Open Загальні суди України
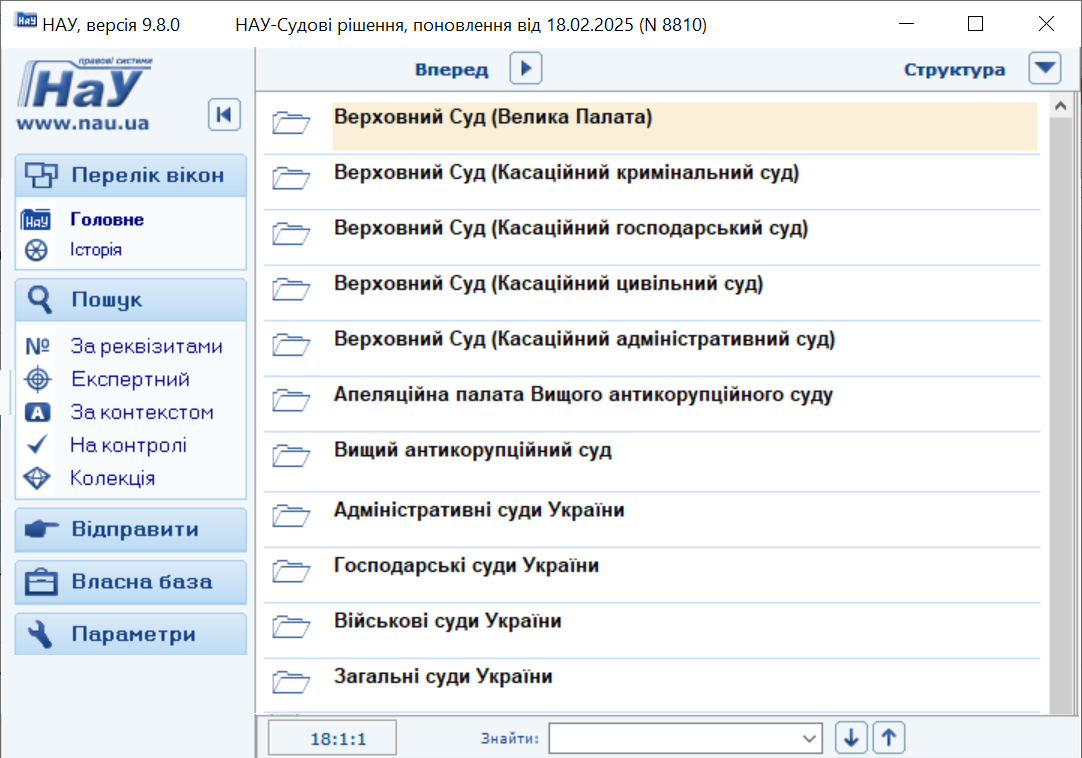This screenshot has height=758, width=1082. click(443, 676)
